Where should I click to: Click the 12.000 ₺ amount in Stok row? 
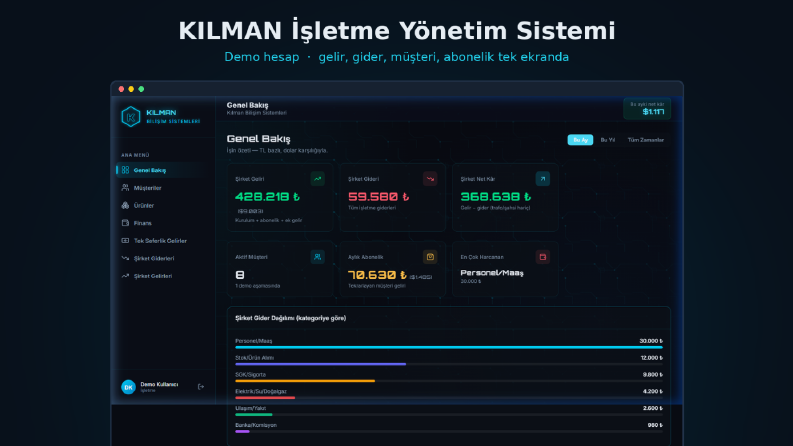coord(651,358)
